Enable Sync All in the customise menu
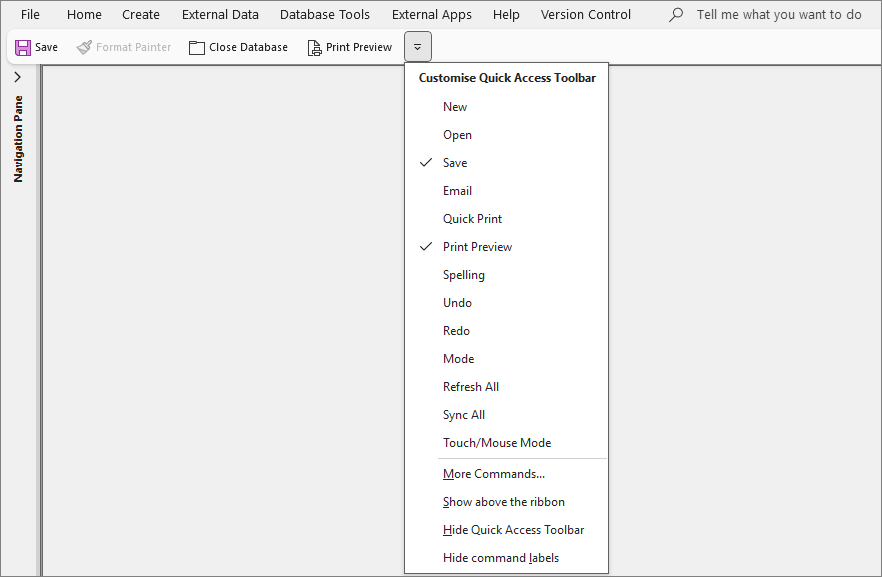This screenshot has width=882, height=577. (x=506, y=415)
